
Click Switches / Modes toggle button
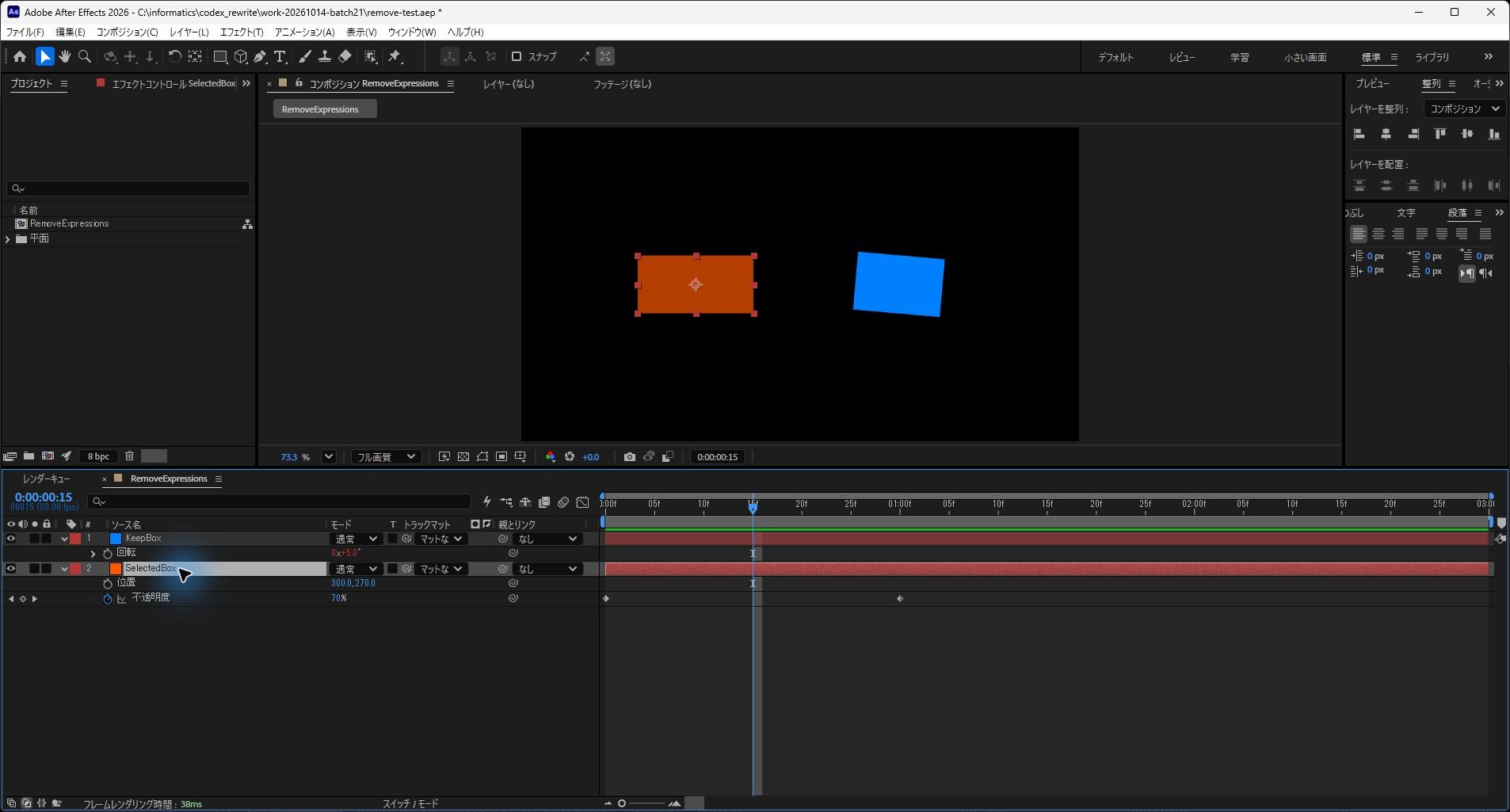coord(410,803)
